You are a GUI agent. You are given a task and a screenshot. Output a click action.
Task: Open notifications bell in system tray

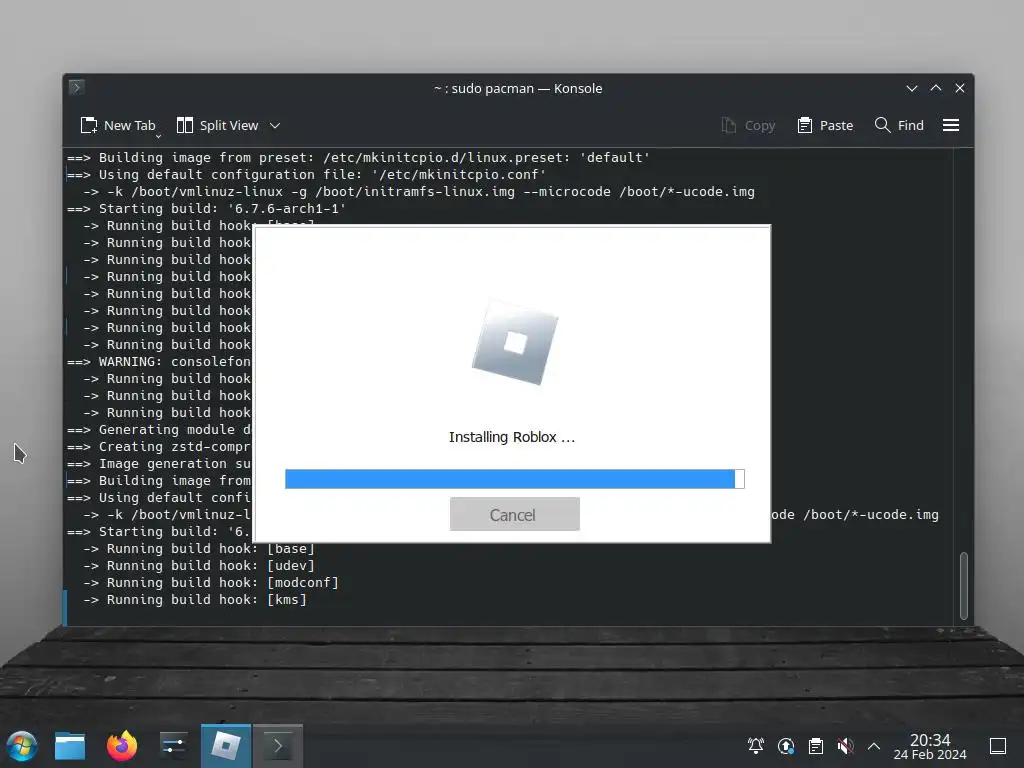tap(756, 746)
